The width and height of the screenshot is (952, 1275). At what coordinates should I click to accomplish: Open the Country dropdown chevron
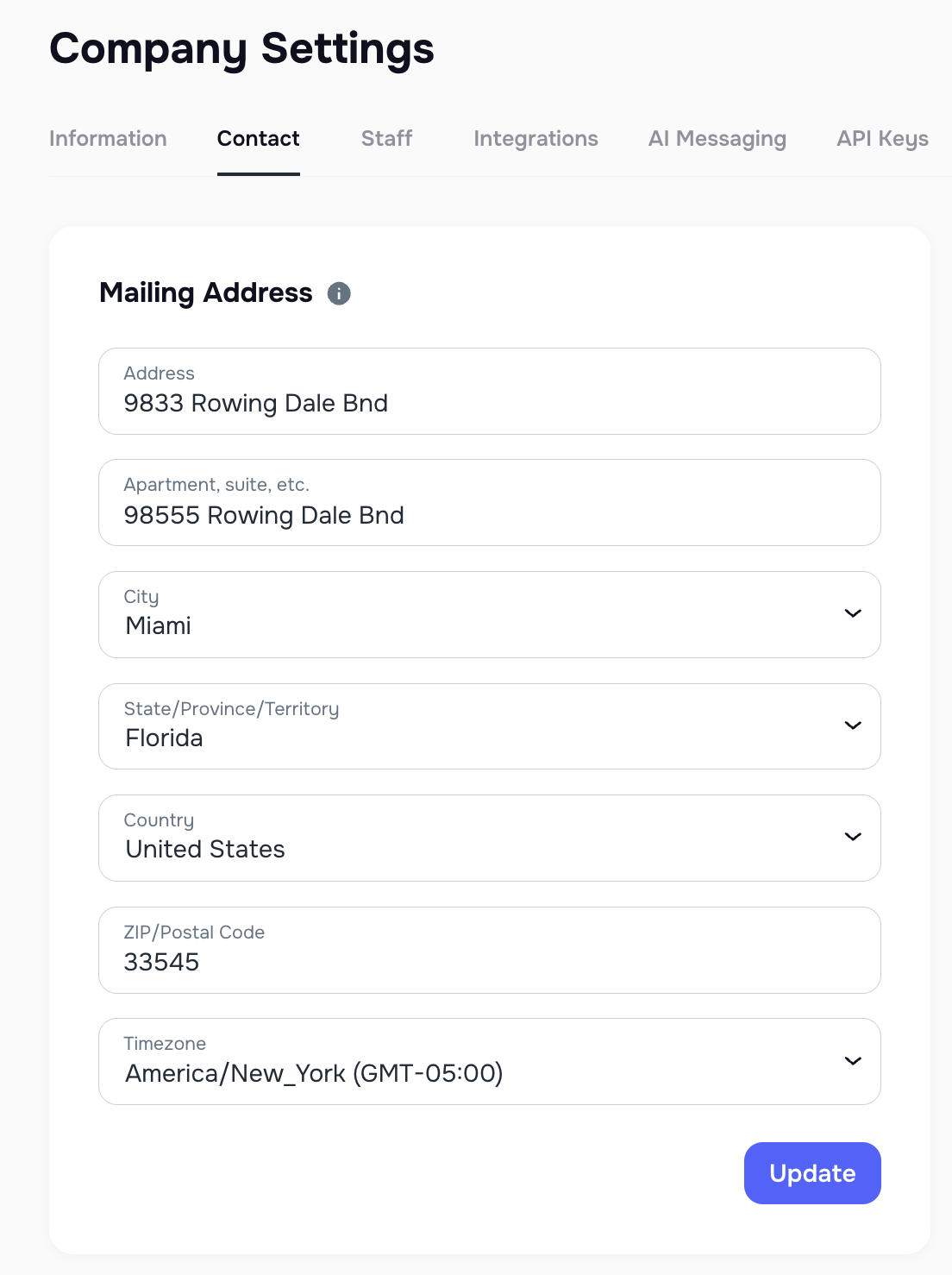tap(852, 837)
